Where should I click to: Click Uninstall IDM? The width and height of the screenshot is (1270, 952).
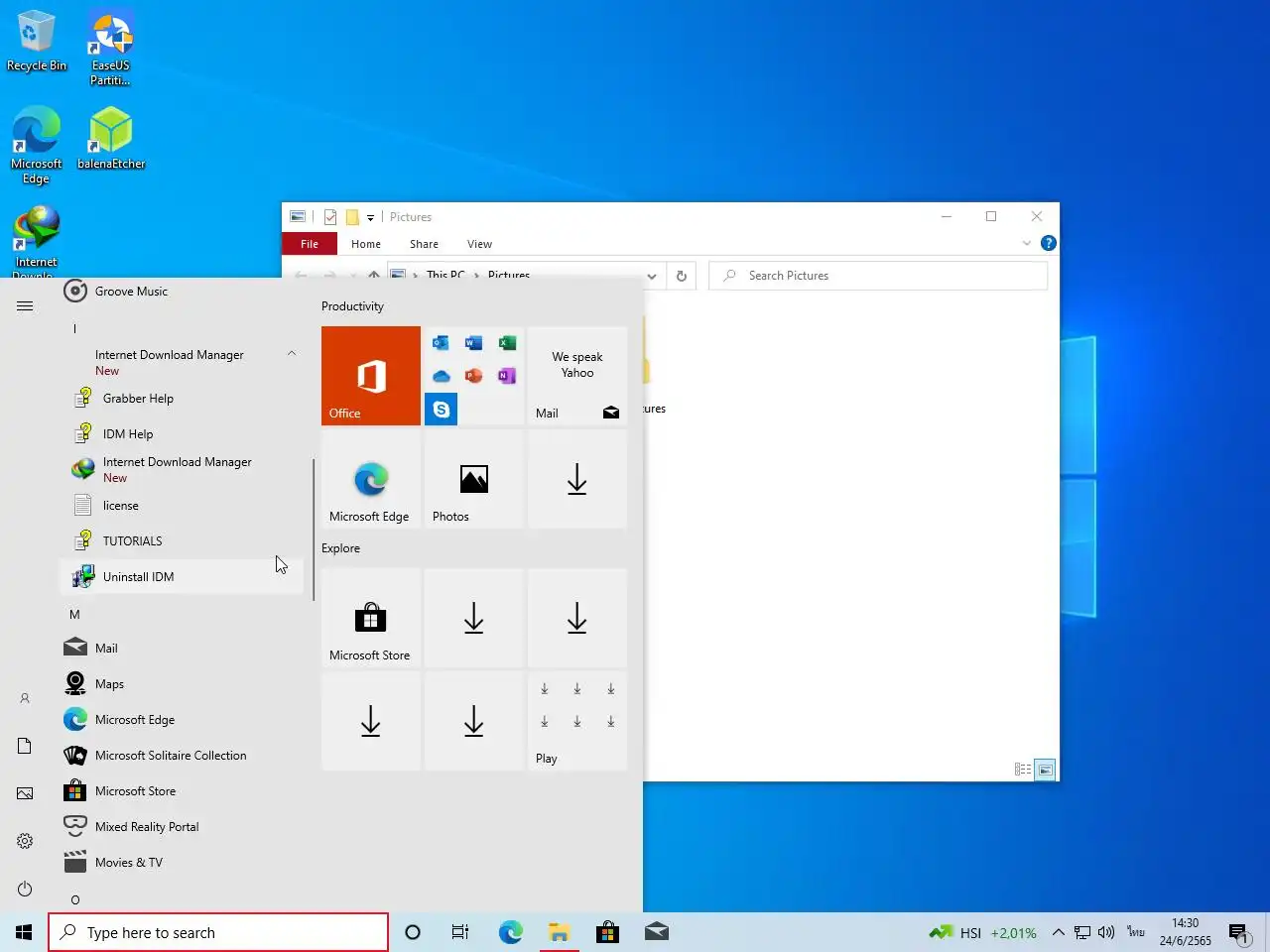coord(182,576)
